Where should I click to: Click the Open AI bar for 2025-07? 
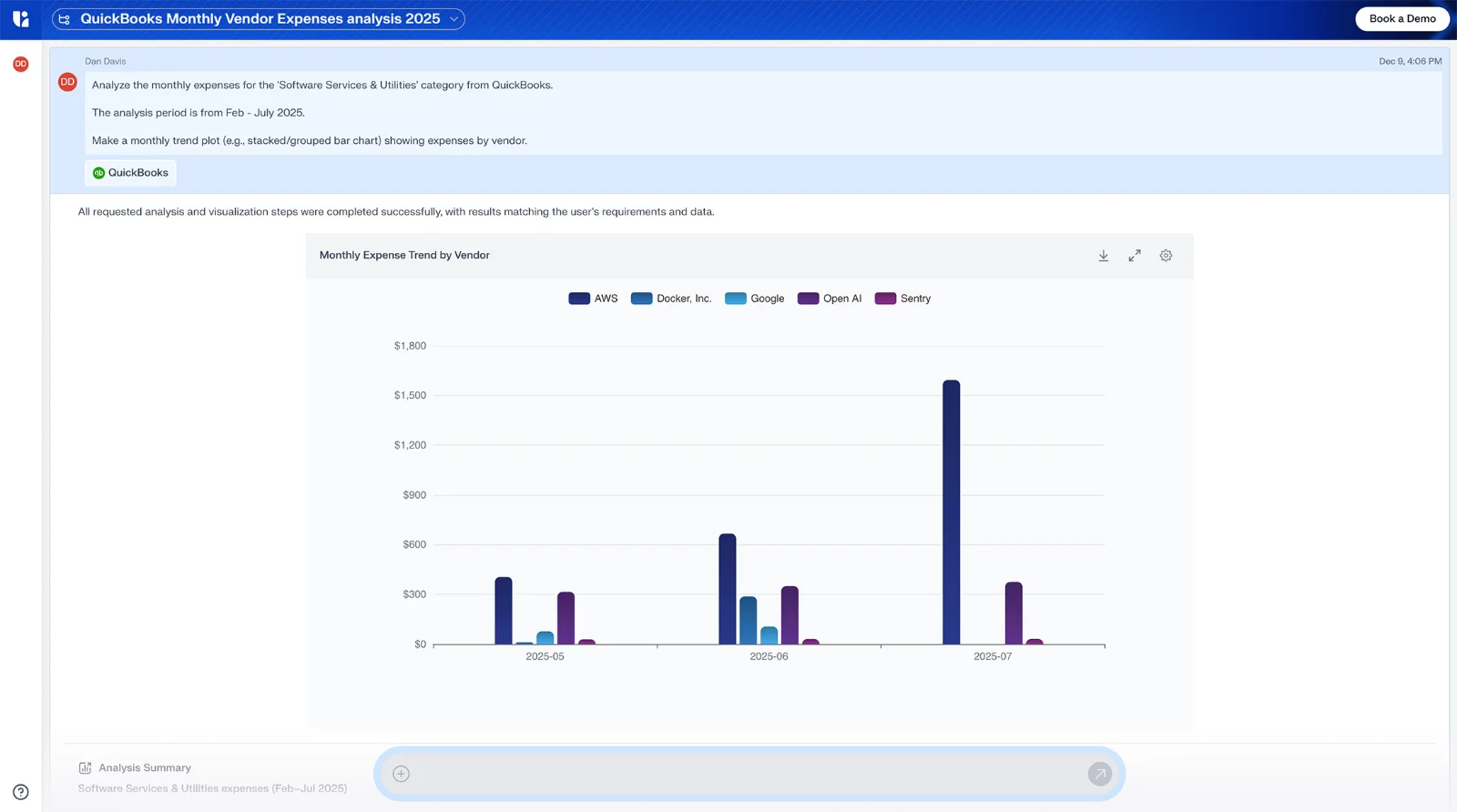(1014, 614)
